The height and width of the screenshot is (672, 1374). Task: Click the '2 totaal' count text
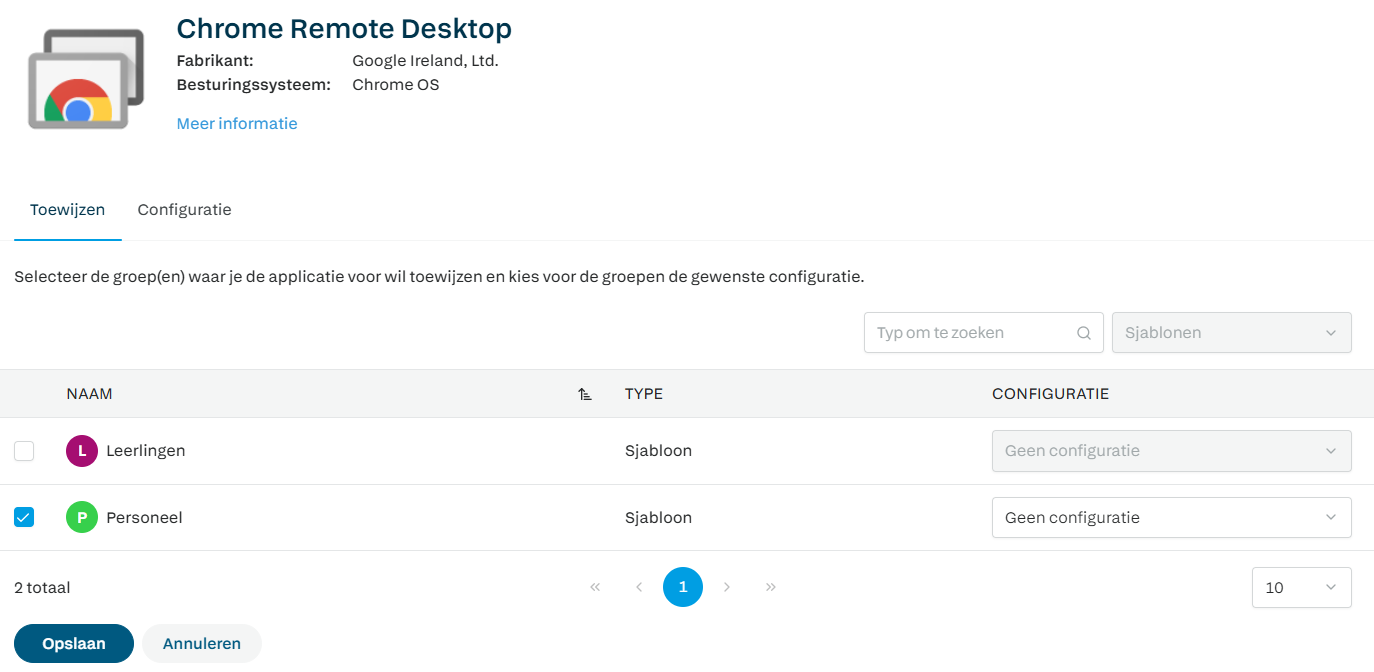42,588
